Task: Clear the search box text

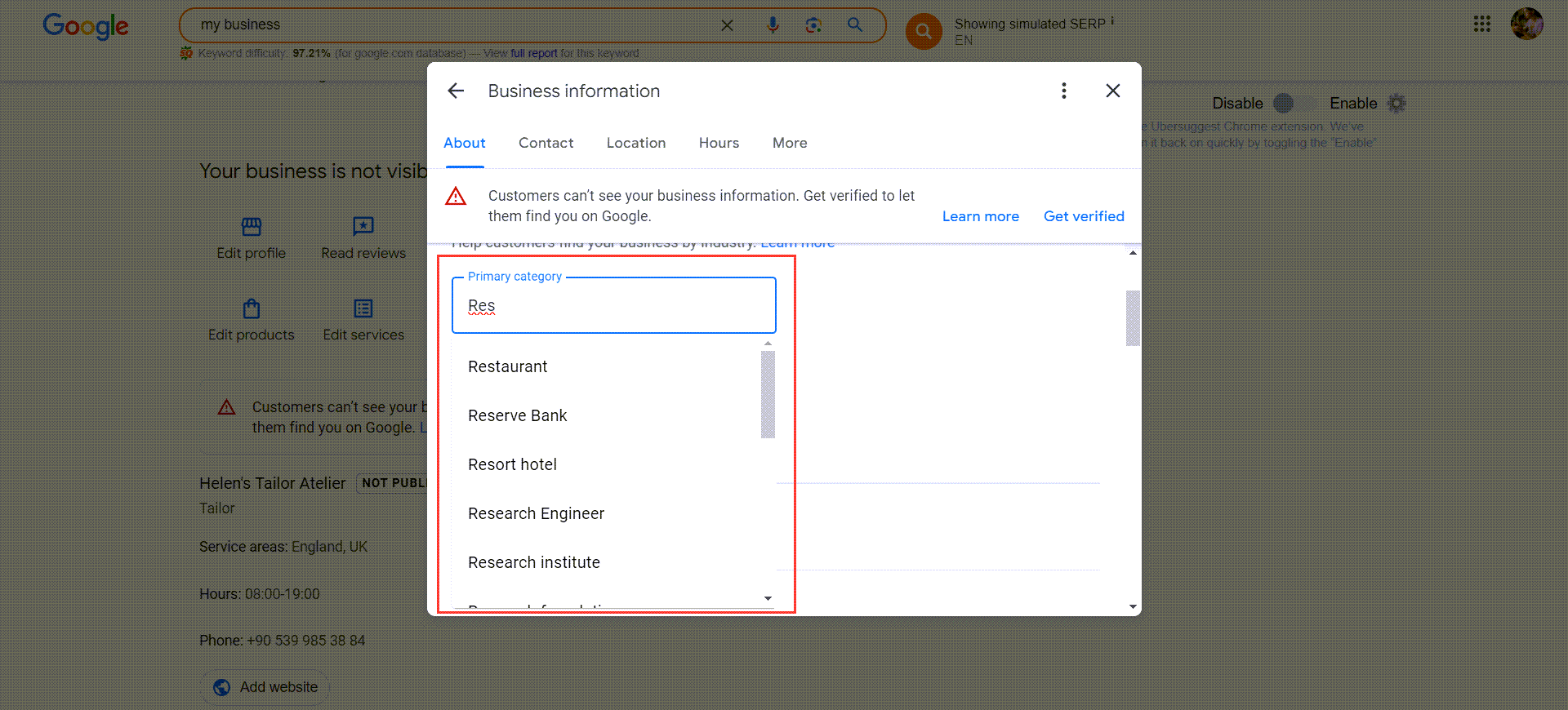Action: click(x=727, y=25)
